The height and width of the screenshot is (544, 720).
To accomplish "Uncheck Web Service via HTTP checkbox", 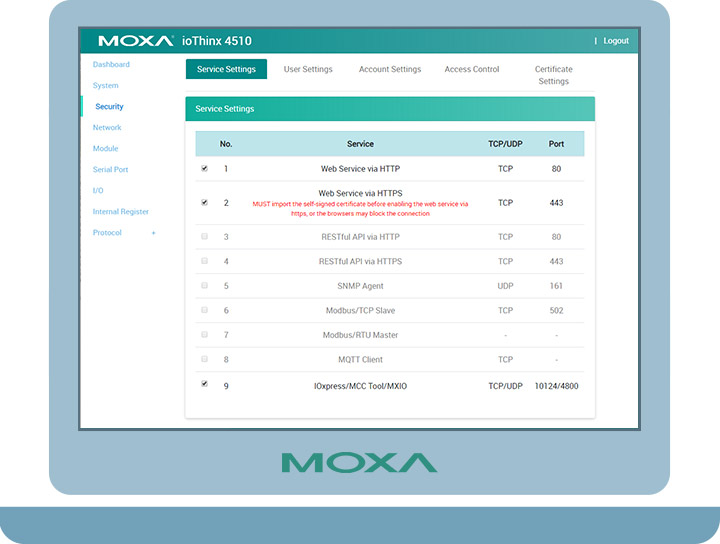I will [x=204, y=168].
